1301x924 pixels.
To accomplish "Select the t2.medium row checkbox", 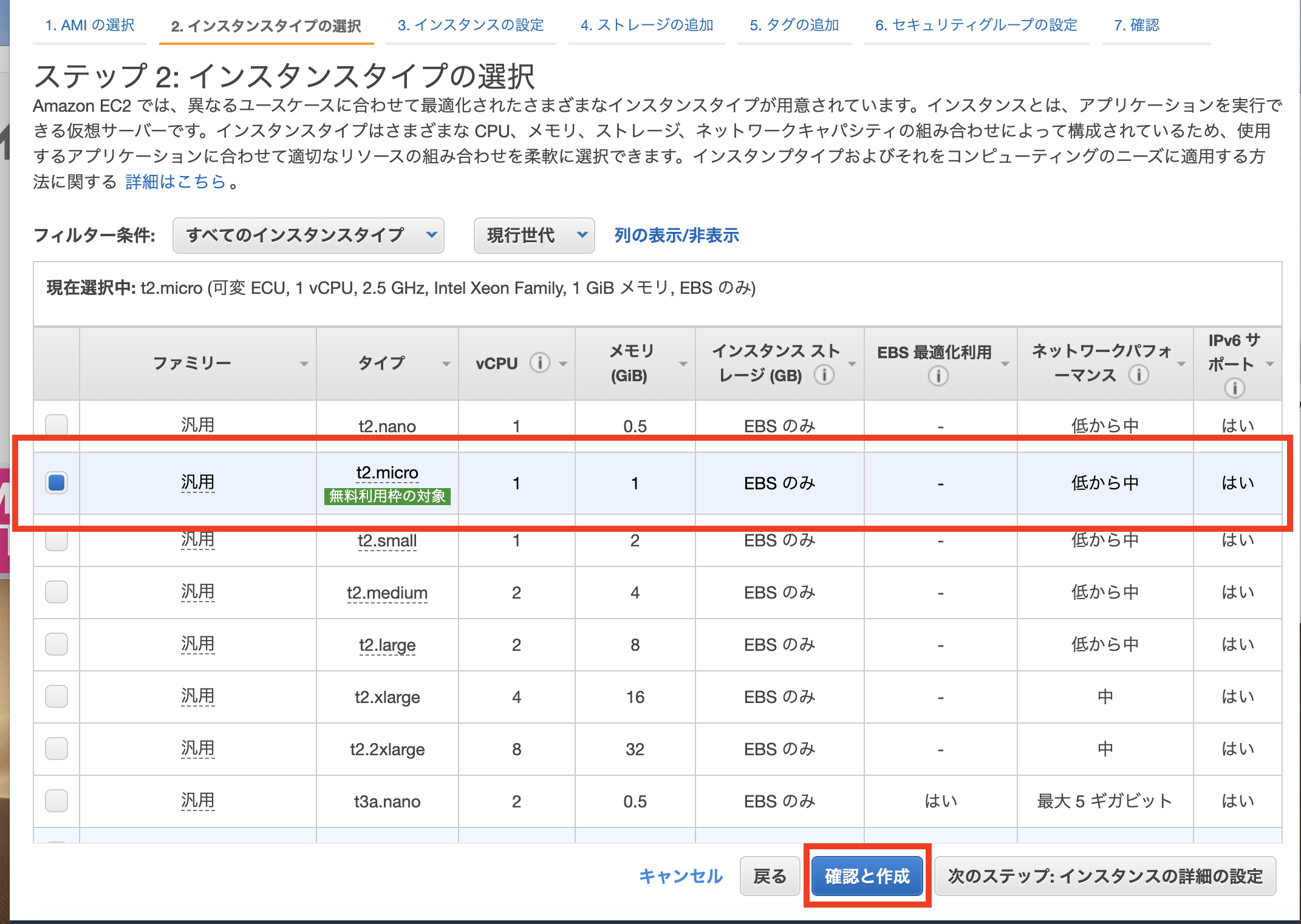I will (56, 592).
